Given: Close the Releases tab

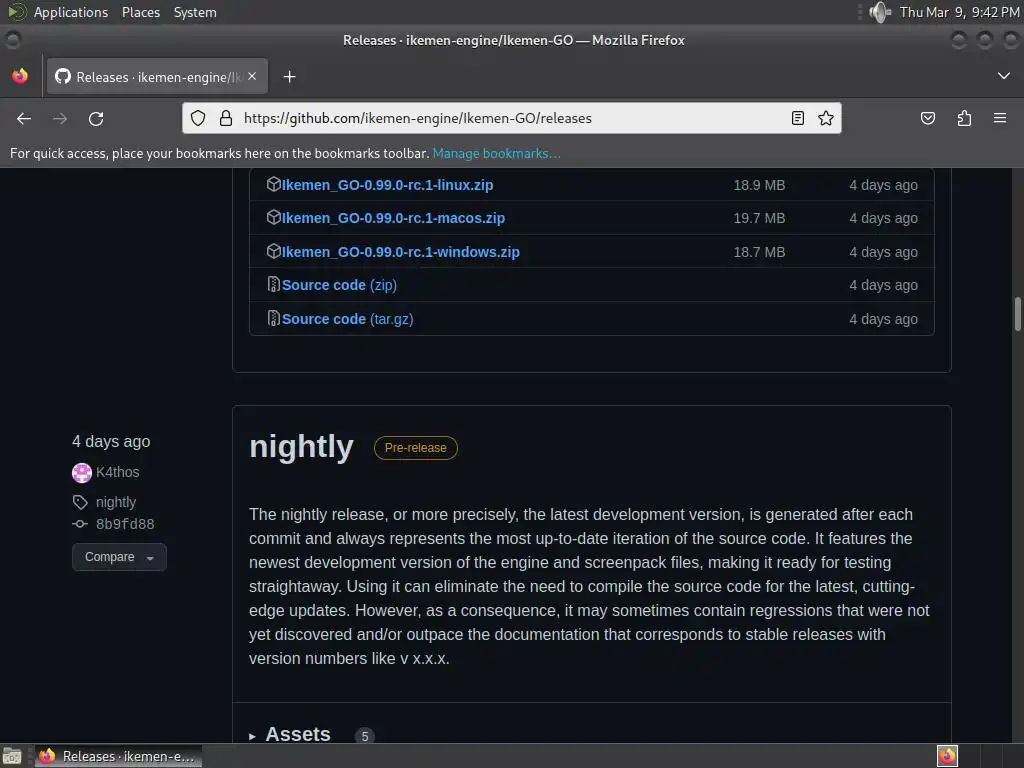Looking at the screenshot, I should [252, 76].
